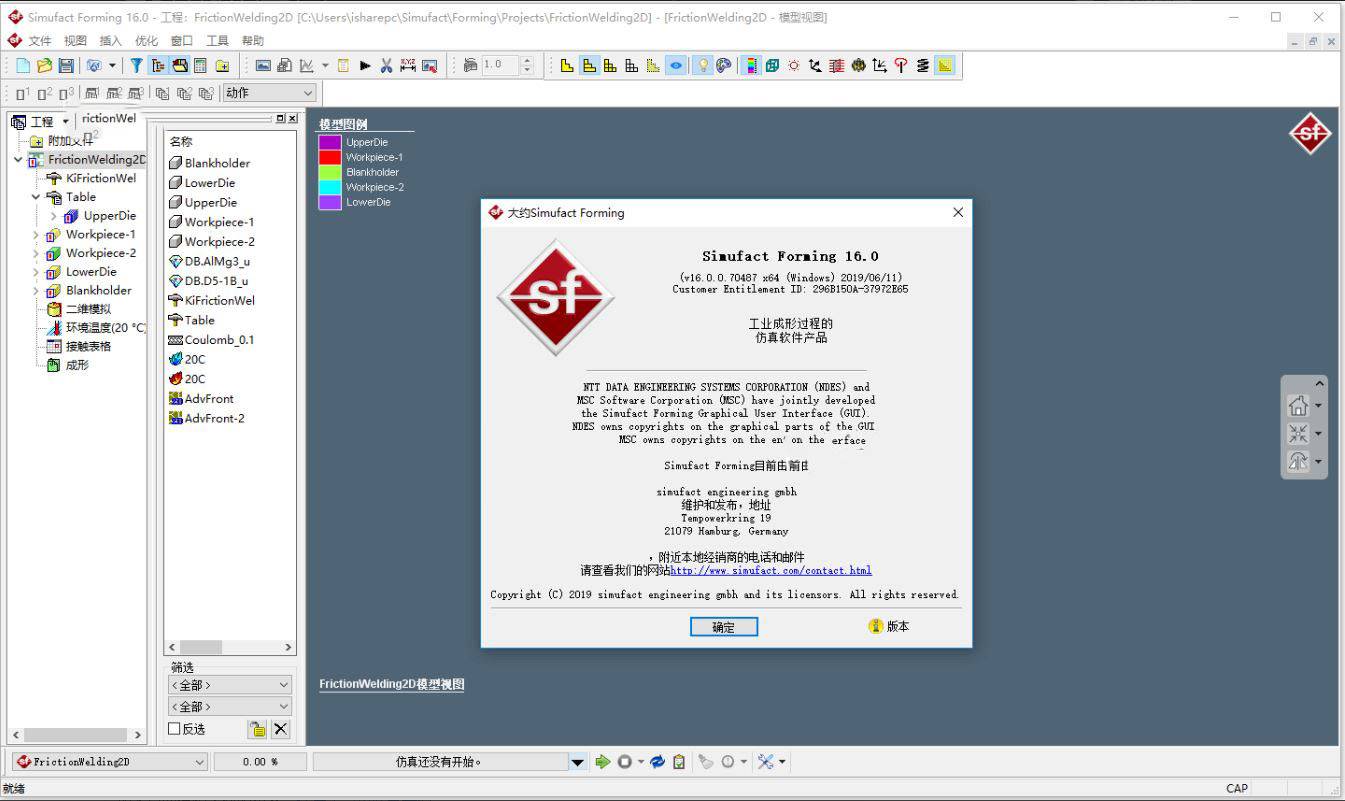Close the About Simufact Forming dialog
The width and height of the screenshot is (1345, 801).
click(958, 212)
